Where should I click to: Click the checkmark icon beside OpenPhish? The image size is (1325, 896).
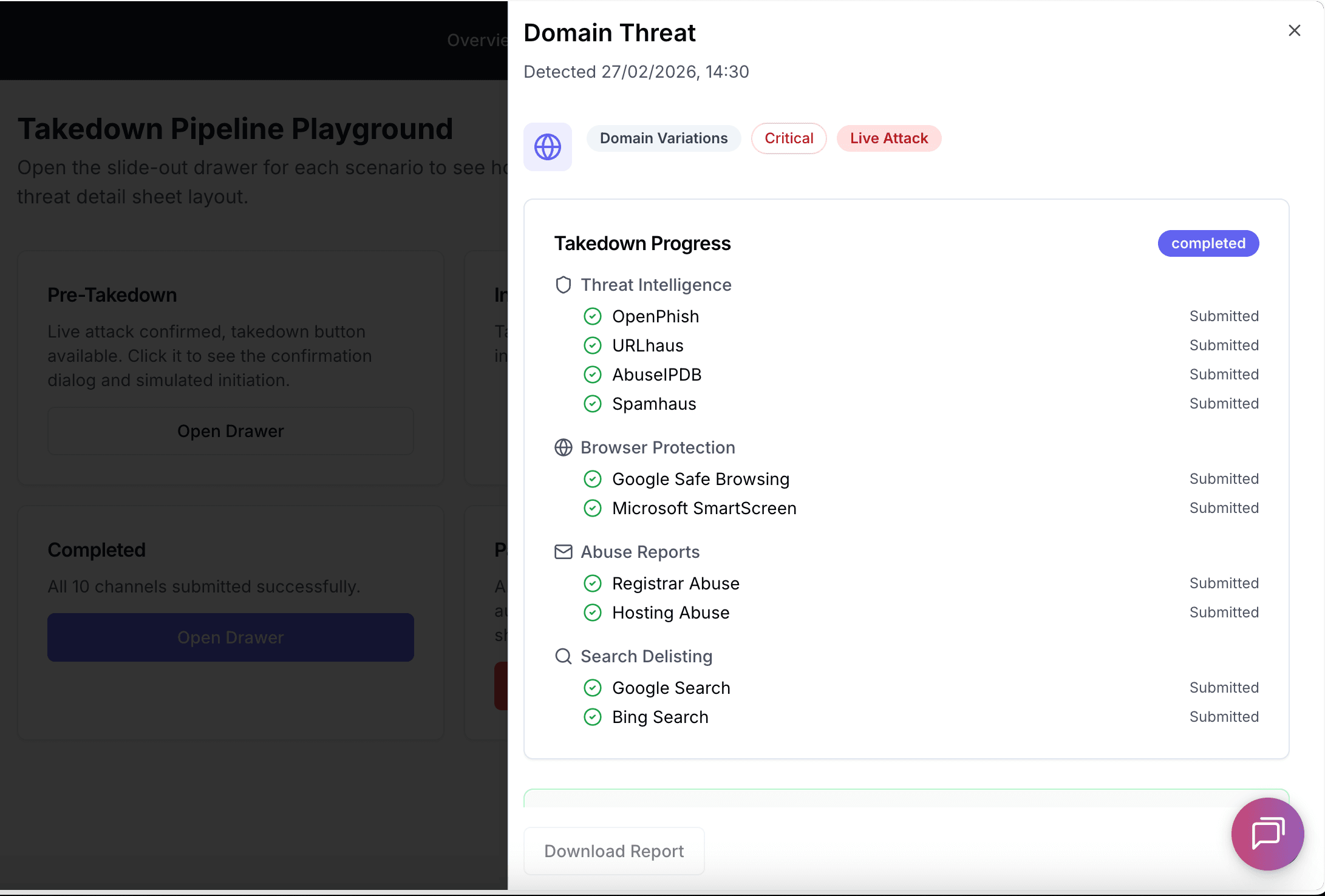pyautogui.click(x=593, y=316)
